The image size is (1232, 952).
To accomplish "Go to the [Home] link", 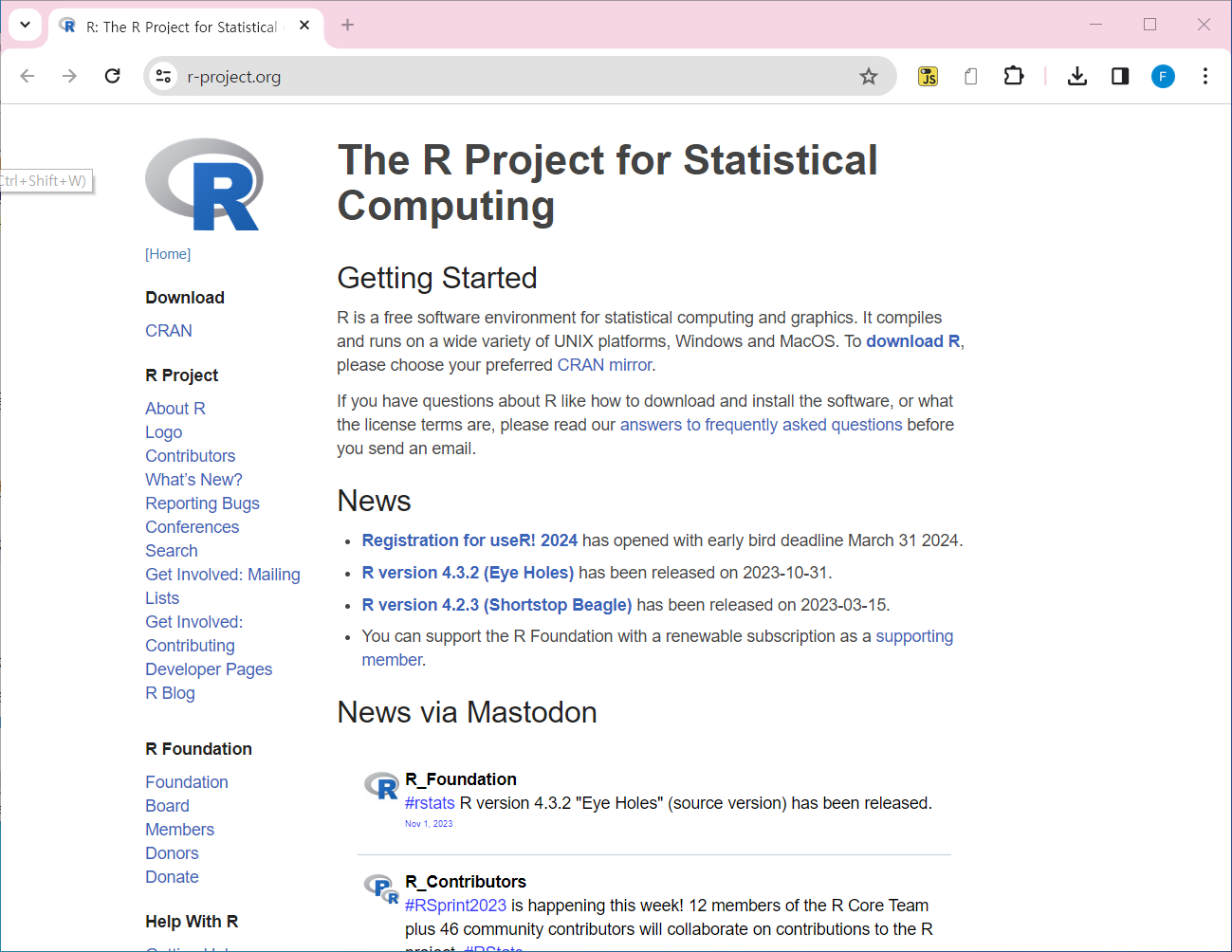I will click(168, 254).
